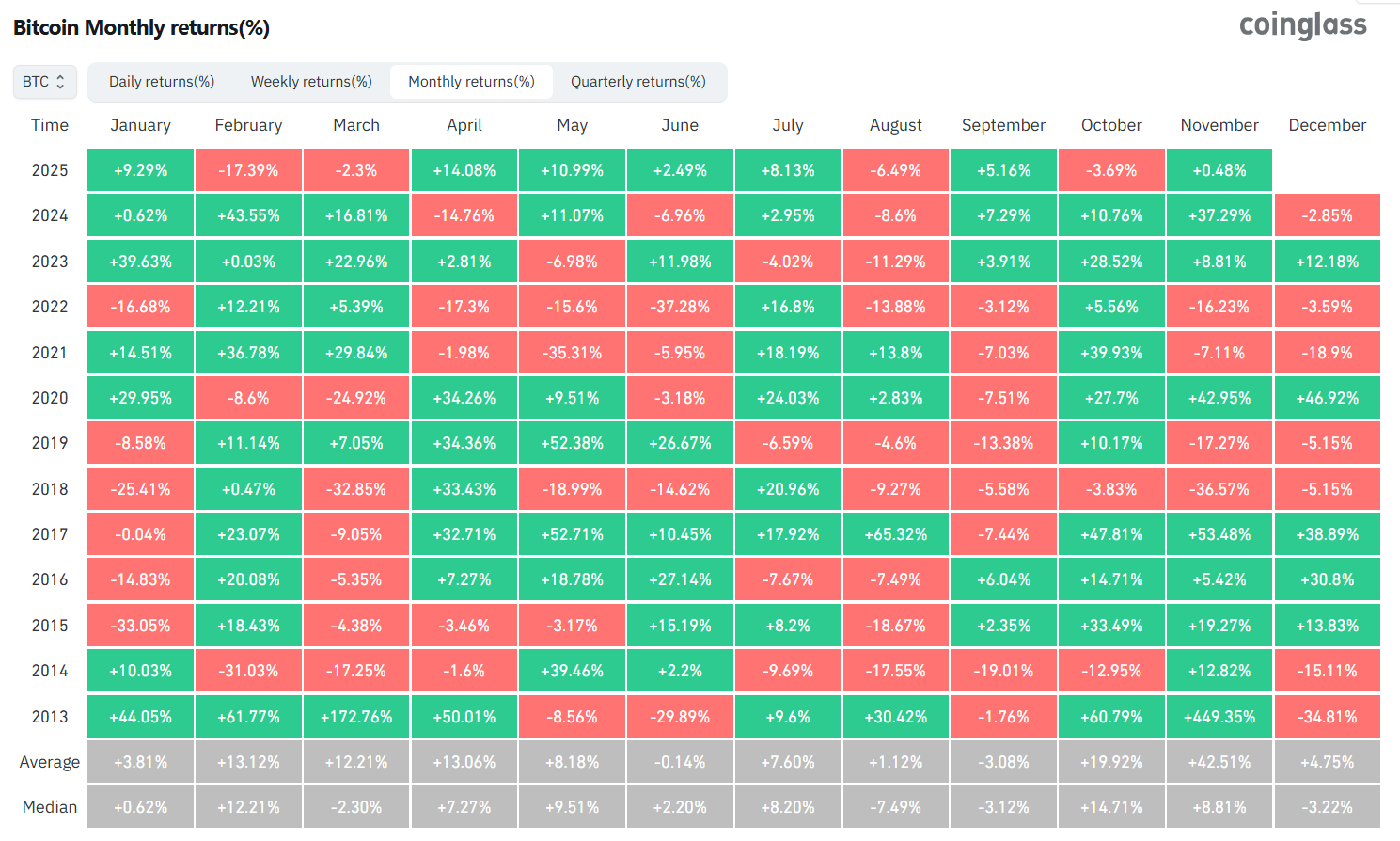Click the -33.05% January 2015 cell
Image resolution: width=1400 pixels, height=841 pixels.
(x=141, y=626)
